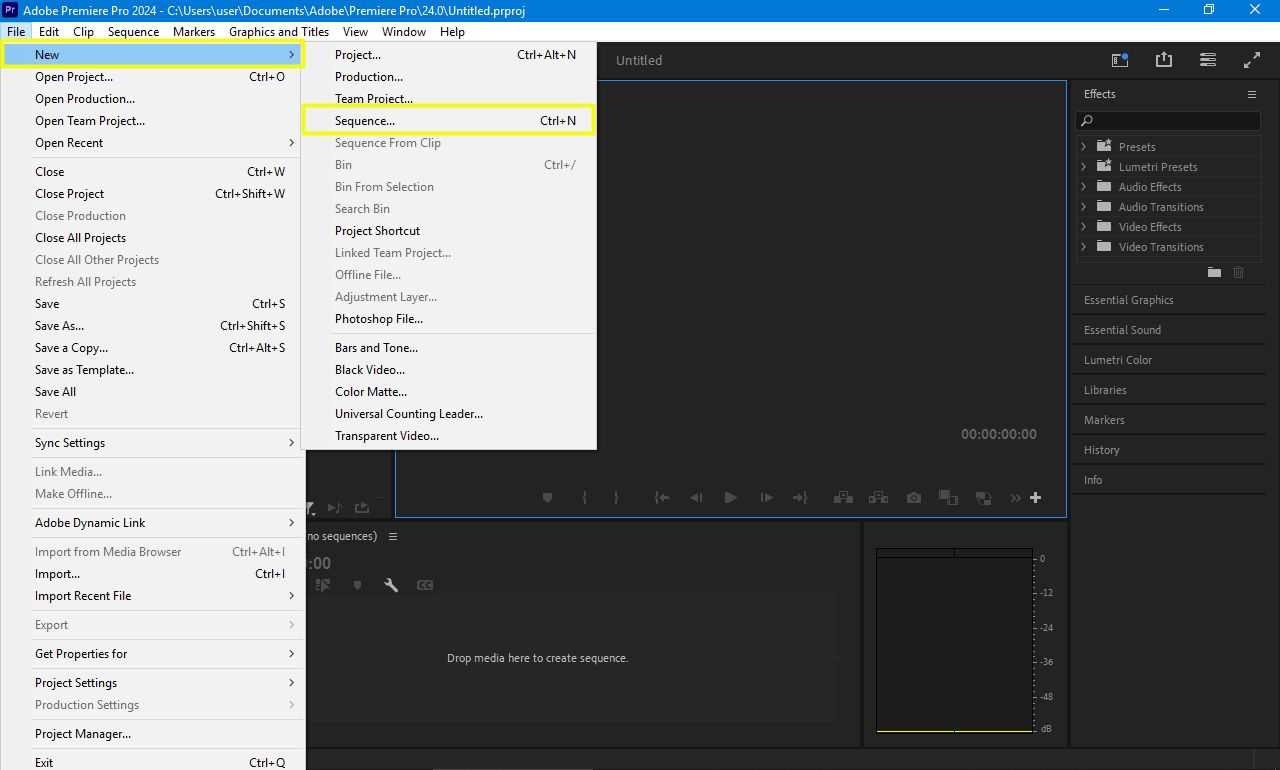Step forward one frame

766,497
